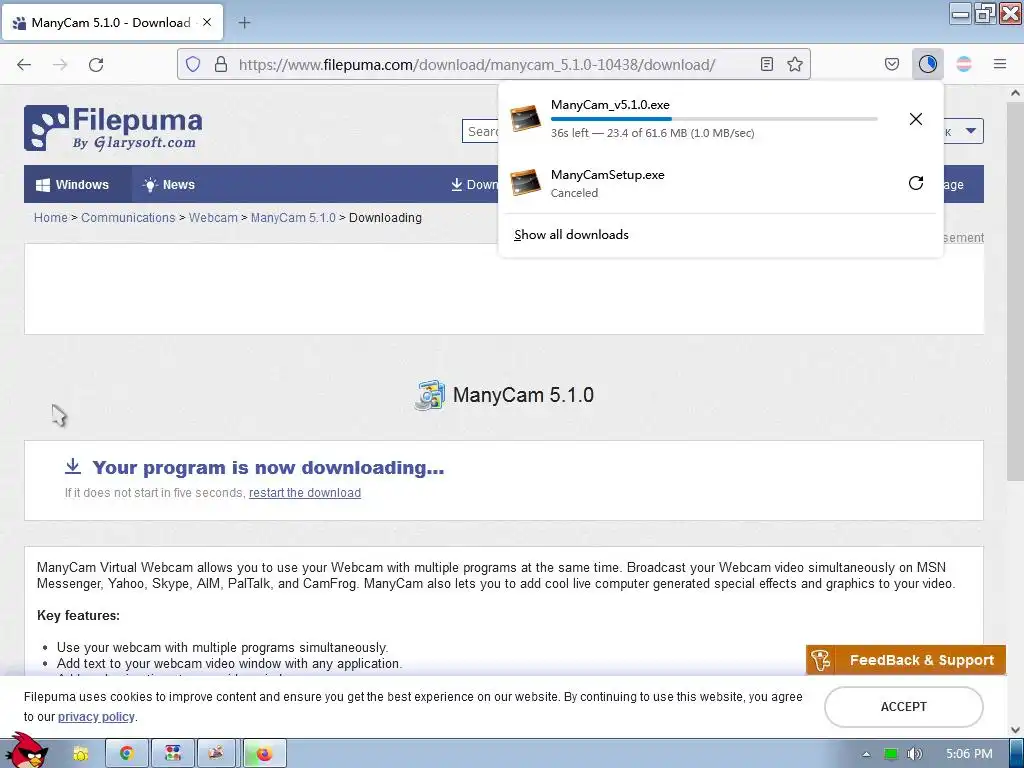Click the '36s left — 23.4 of 61.6 MB' status

652,133
